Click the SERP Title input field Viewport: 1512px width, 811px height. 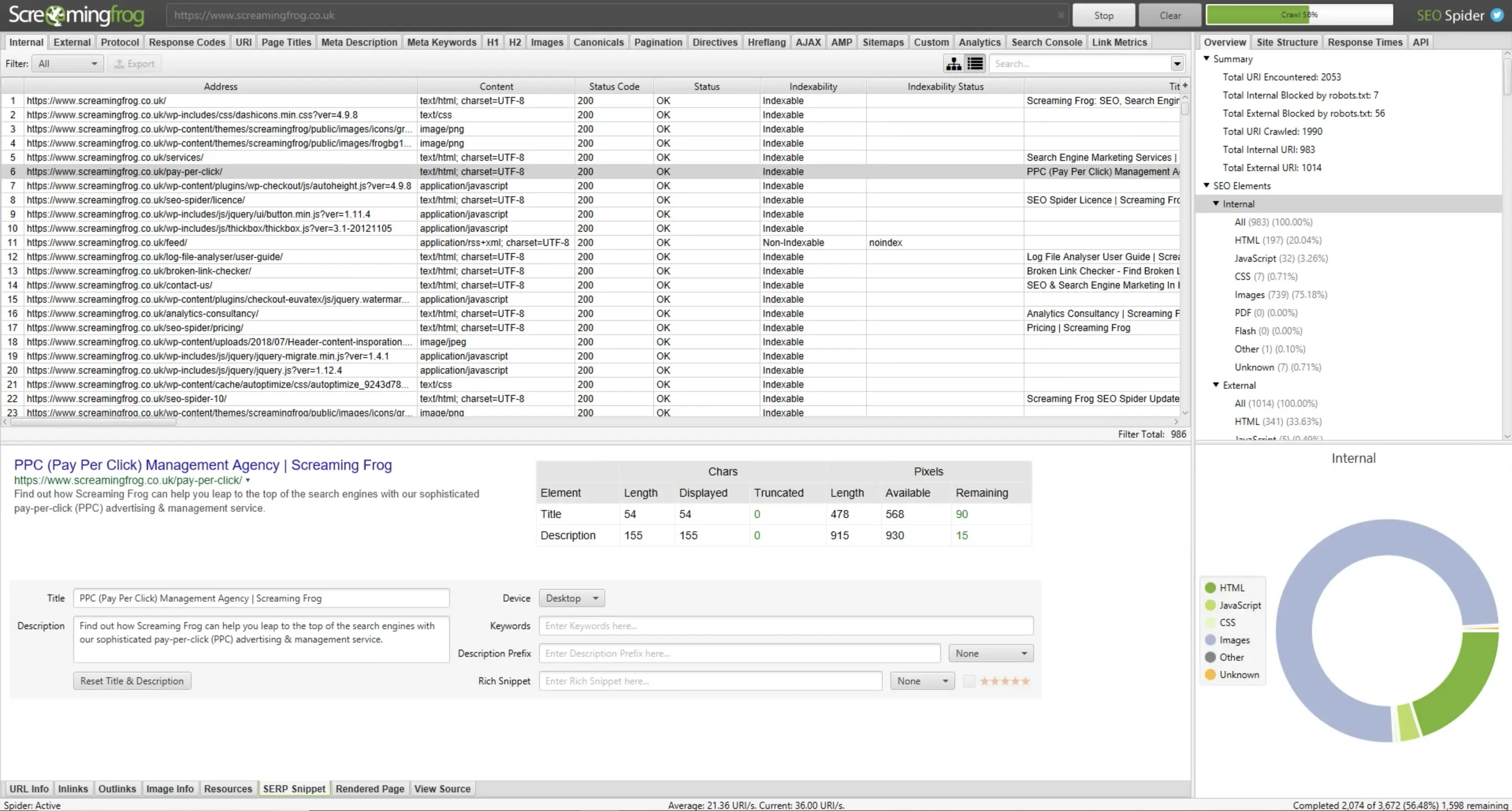261,599
